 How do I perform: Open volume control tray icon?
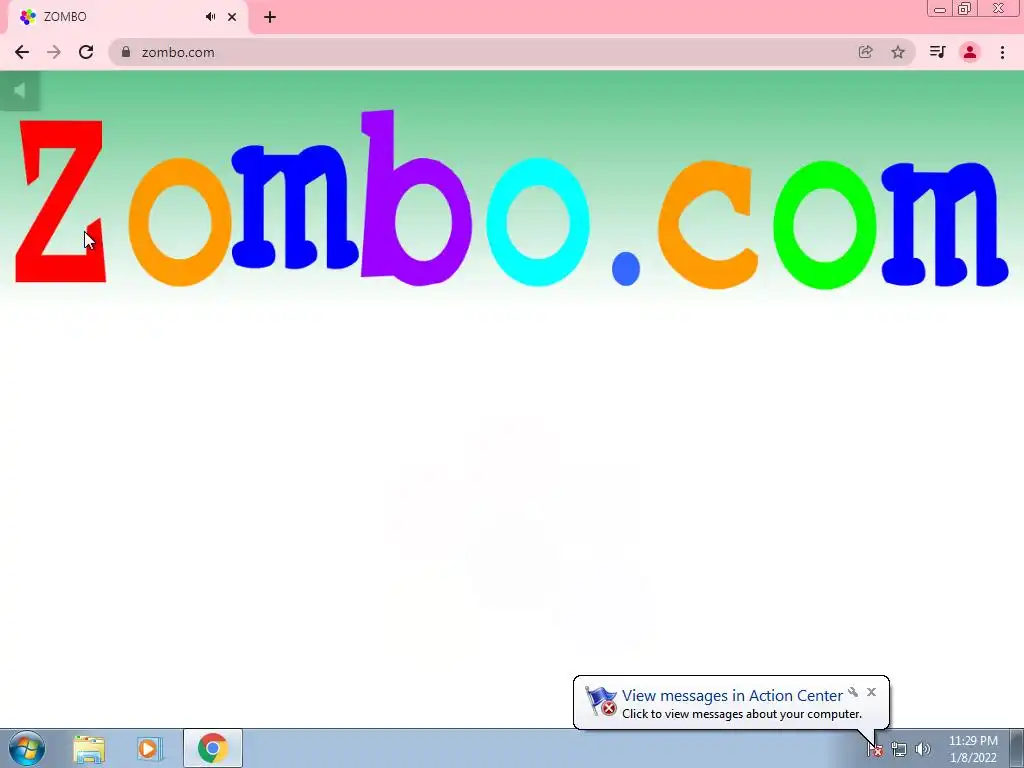(923, 750)
